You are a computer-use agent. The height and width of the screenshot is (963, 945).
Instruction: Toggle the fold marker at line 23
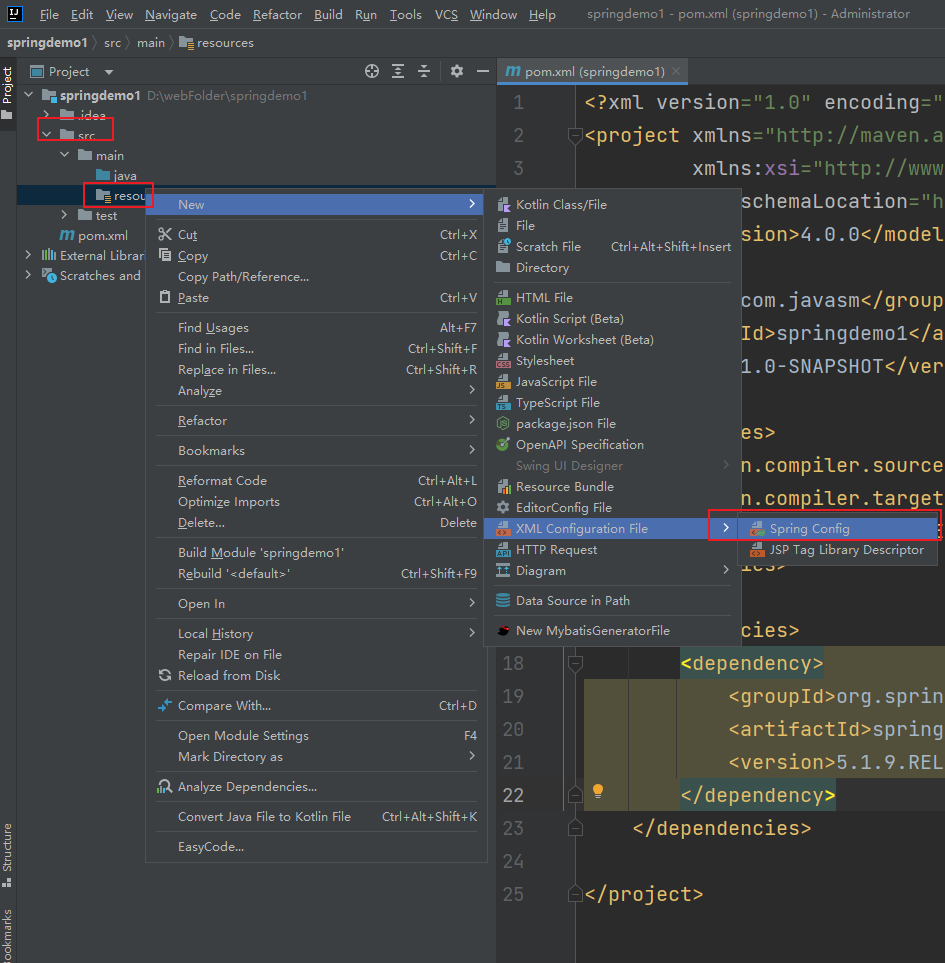tap(575, 828)
